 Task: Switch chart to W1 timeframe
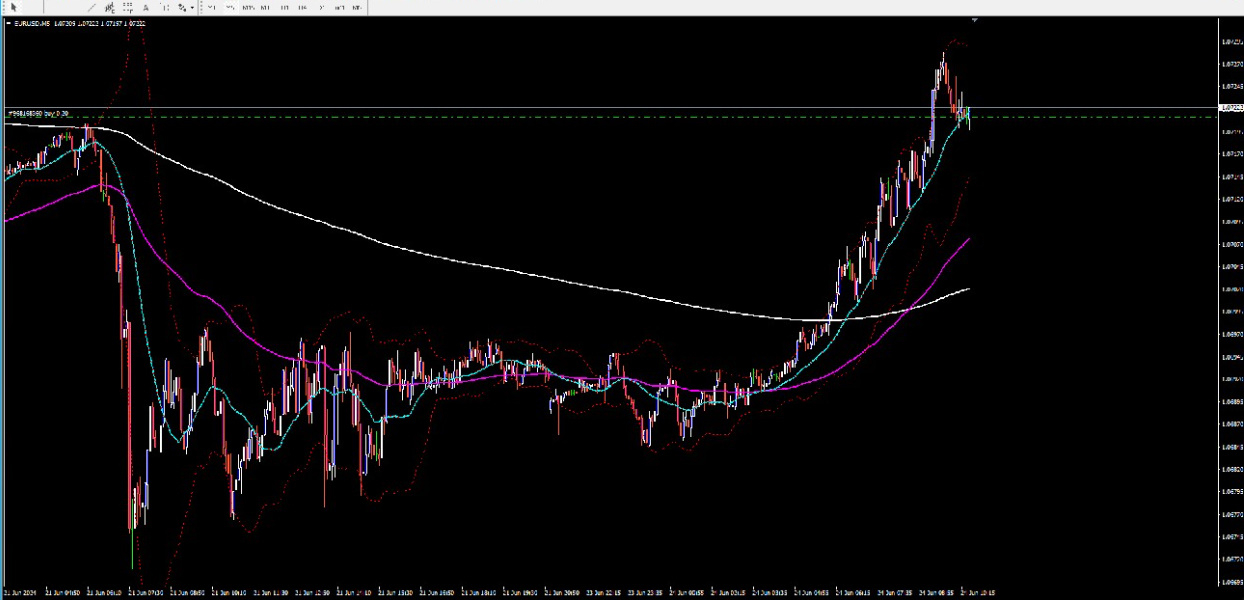[x=339, y=7]
